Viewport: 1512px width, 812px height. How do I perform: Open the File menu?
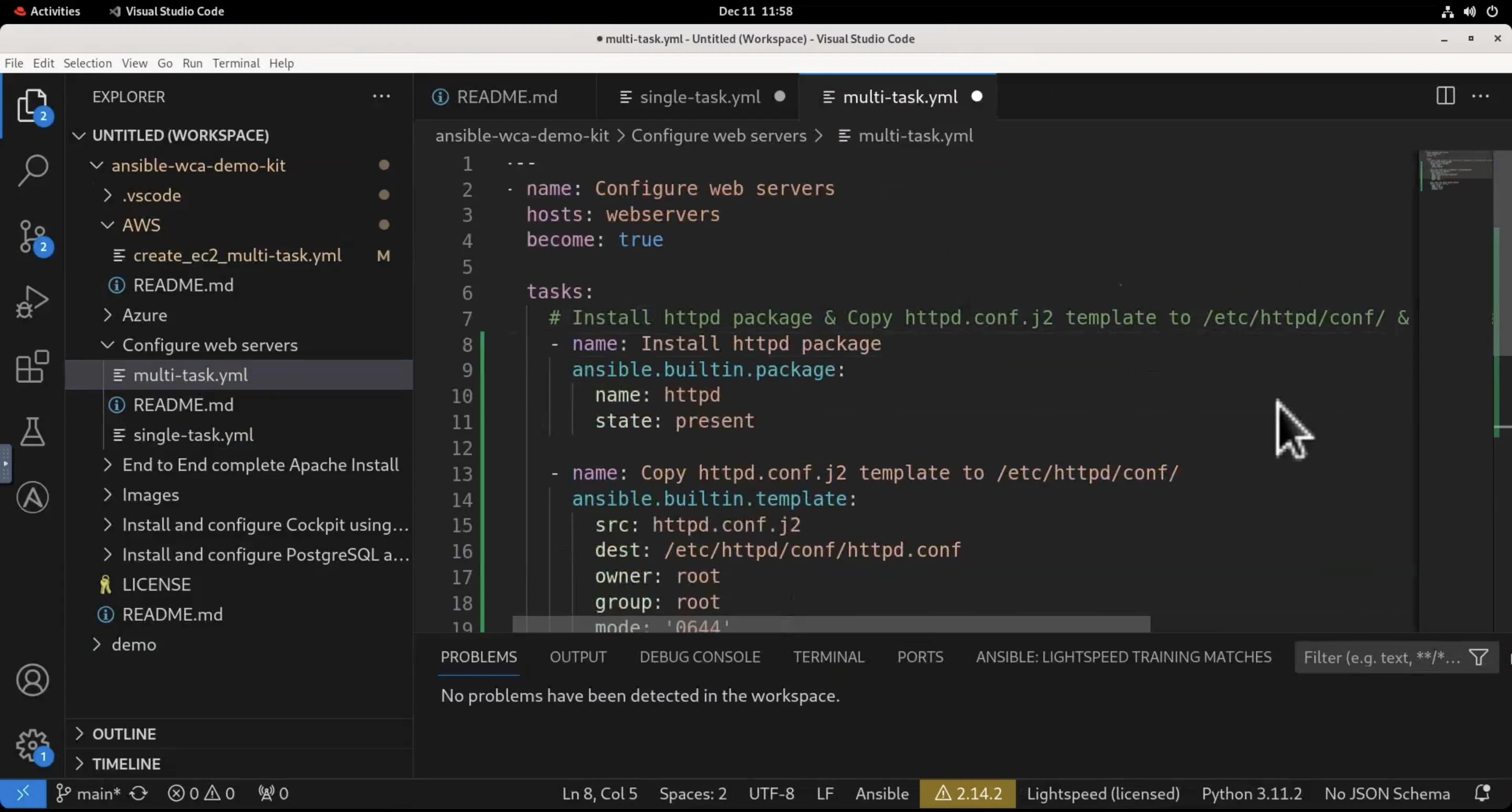point(14,64)
